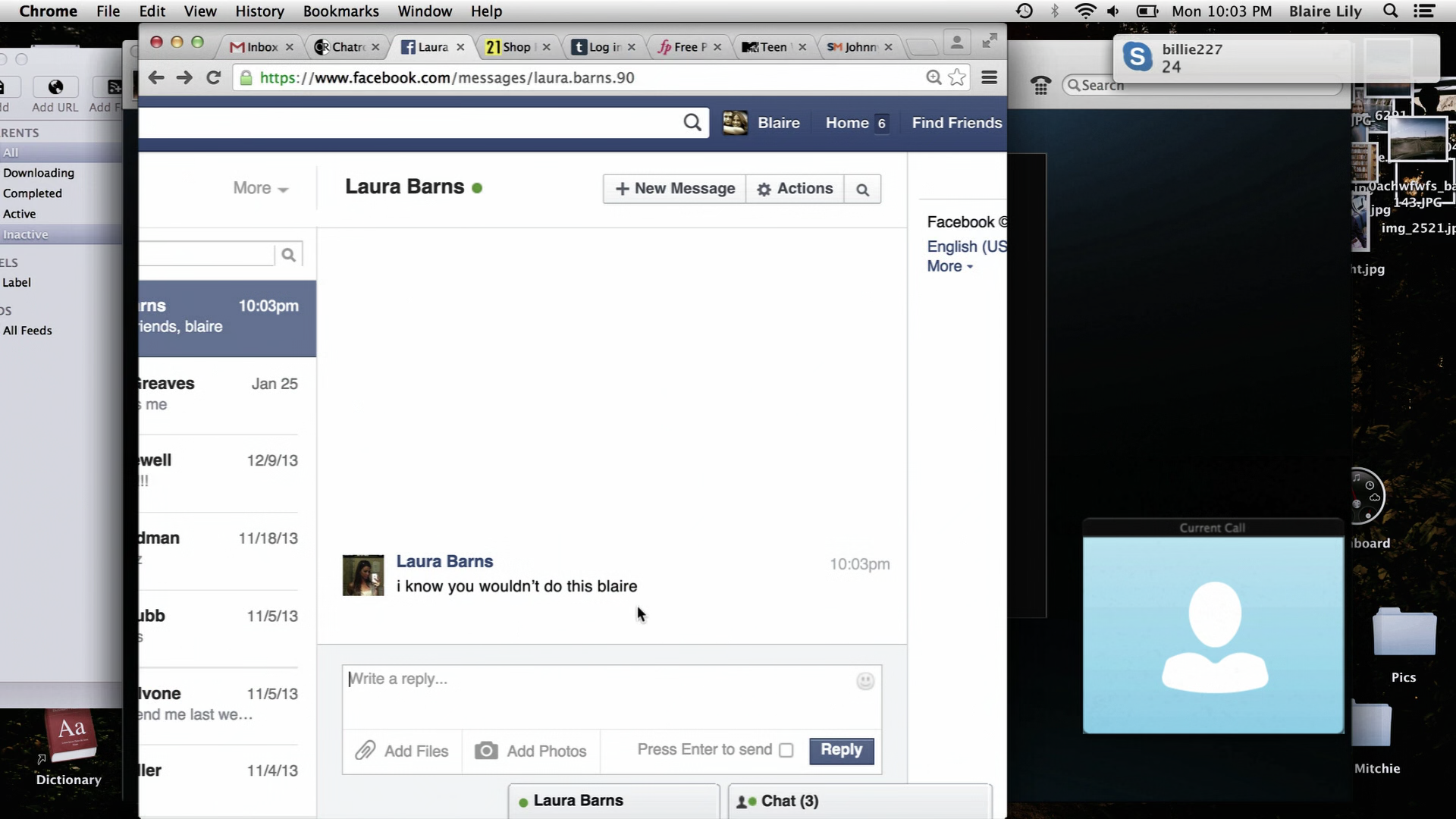
Task: Click Laura Barns profile picture in message
Action: tap(363, 576)
